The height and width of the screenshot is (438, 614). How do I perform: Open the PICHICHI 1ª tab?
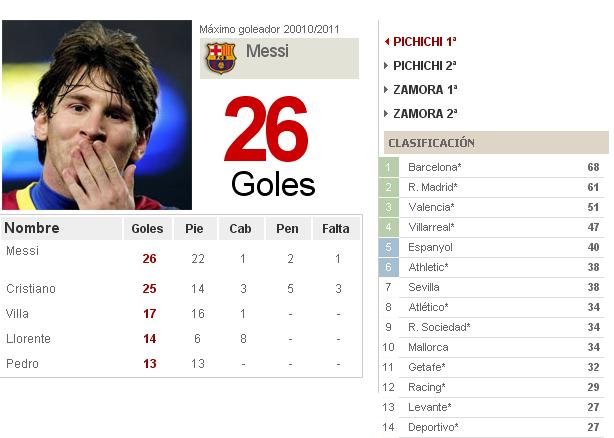pyautogui.click(x=424, y=41)
